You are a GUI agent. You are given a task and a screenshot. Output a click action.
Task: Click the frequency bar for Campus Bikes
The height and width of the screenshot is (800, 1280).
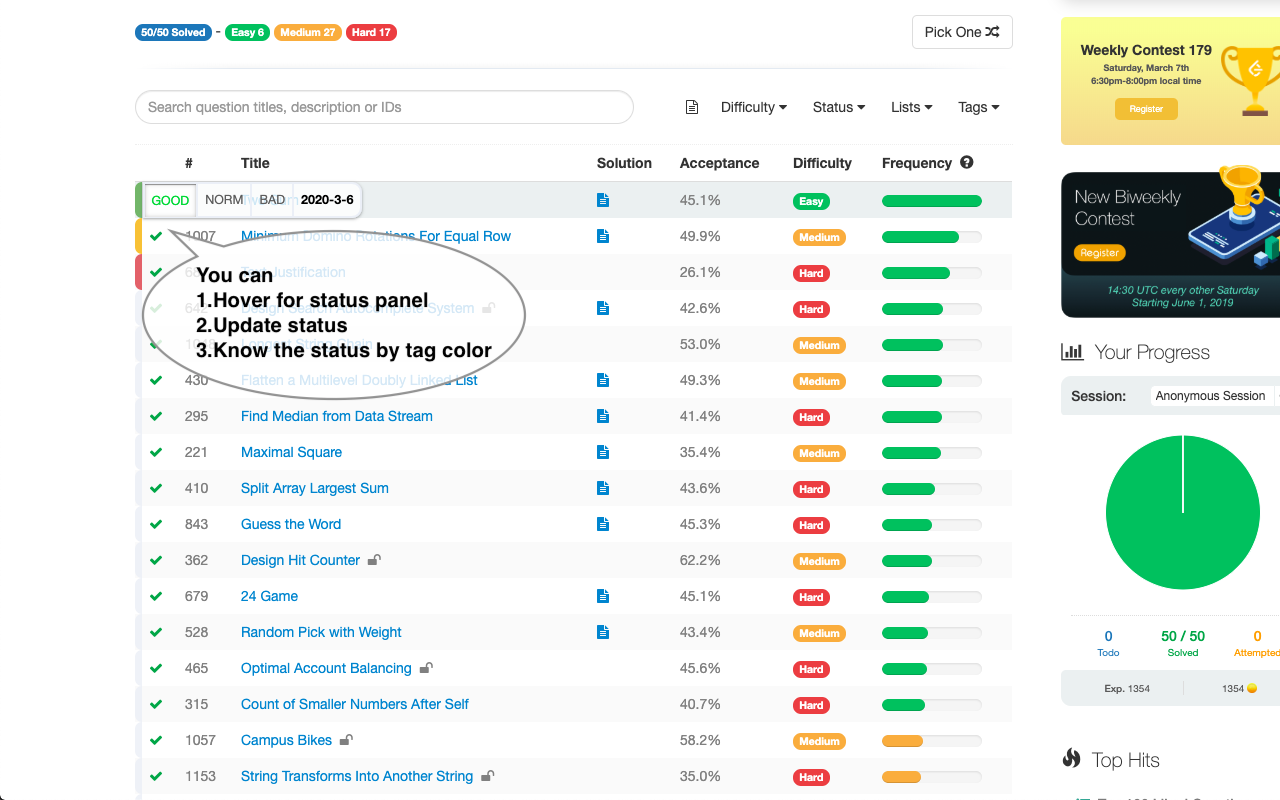click(931, 740)
